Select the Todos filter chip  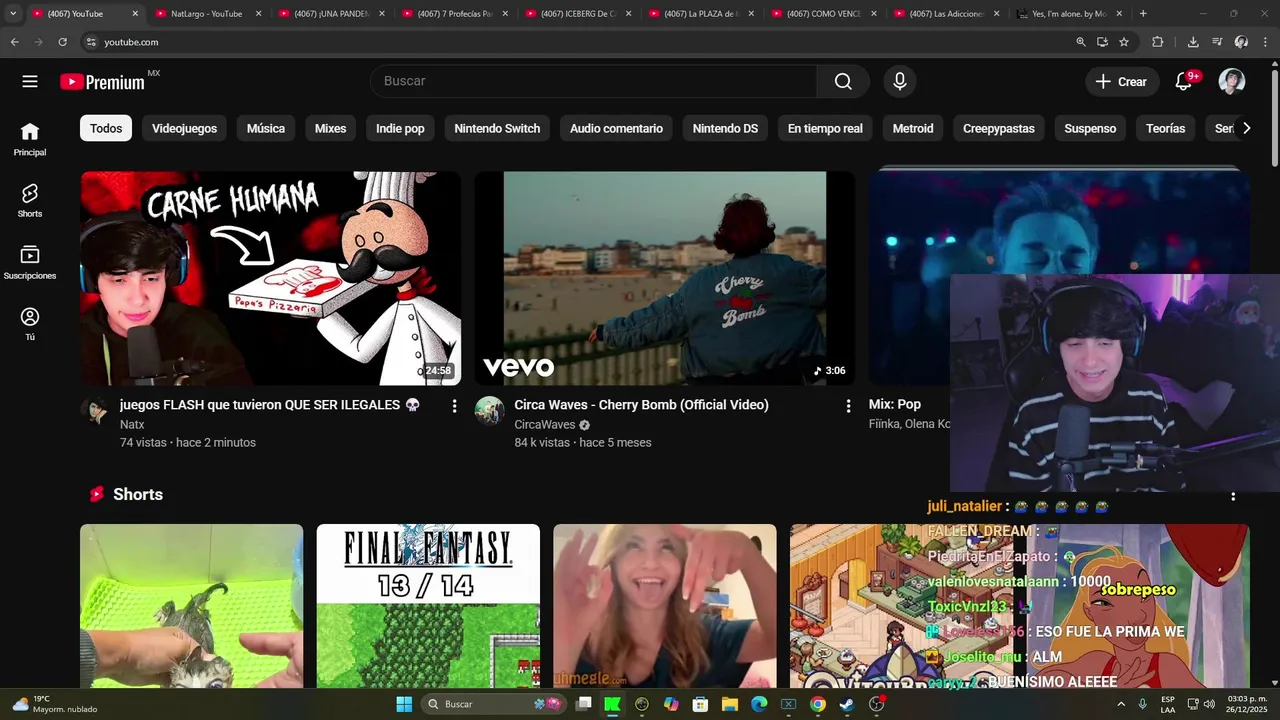coord(106,128)
